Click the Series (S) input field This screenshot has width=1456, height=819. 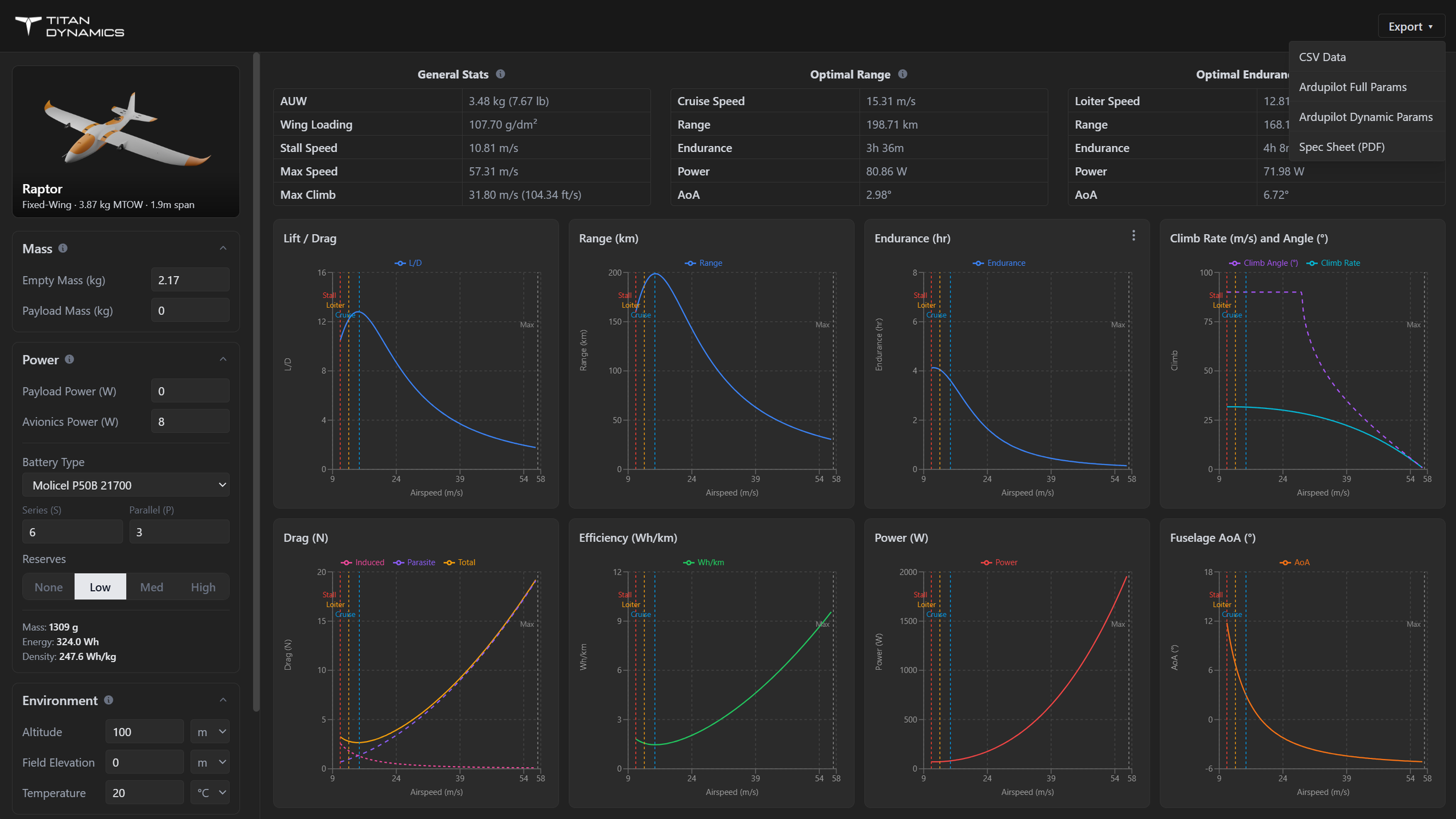click(x=72, y=532)
